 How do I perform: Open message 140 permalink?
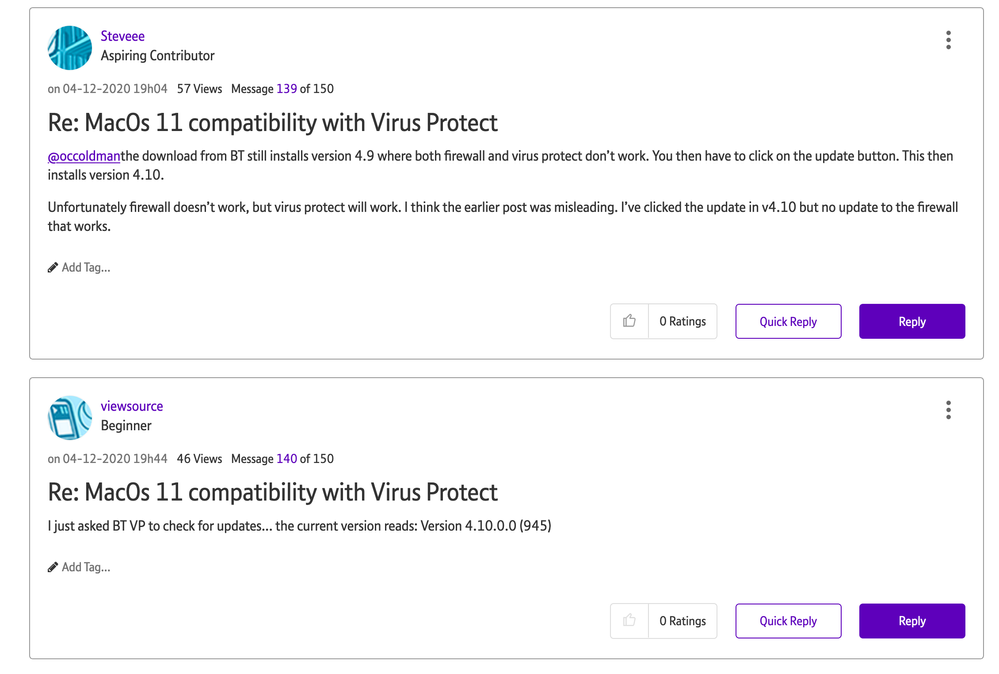click(286, 459)
